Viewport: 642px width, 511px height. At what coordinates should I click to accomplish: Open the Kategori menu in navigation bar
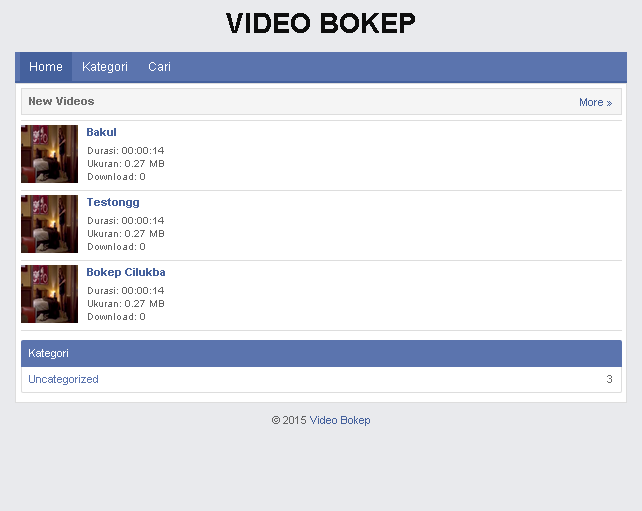pyautogui.click(x=105, y=67)
